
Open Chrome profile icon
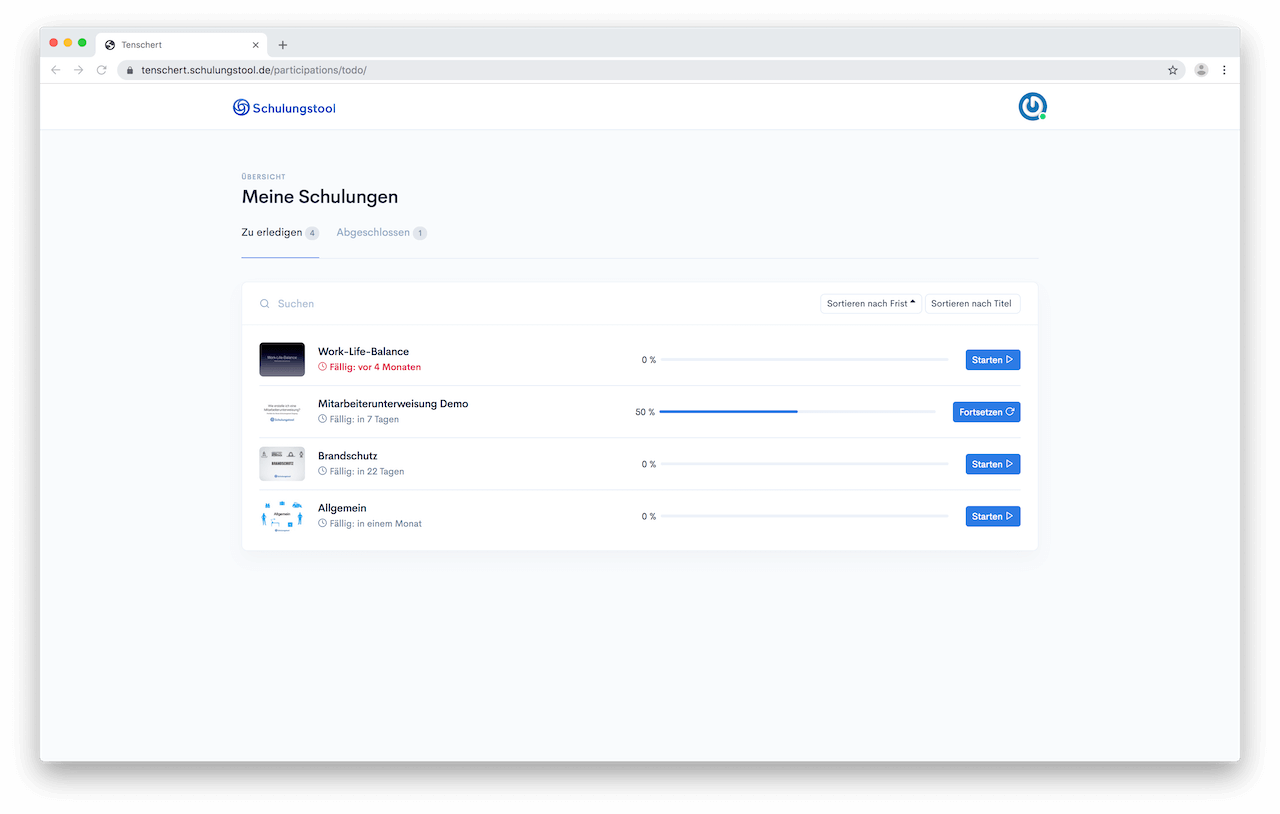click(x=1201, y=70)
